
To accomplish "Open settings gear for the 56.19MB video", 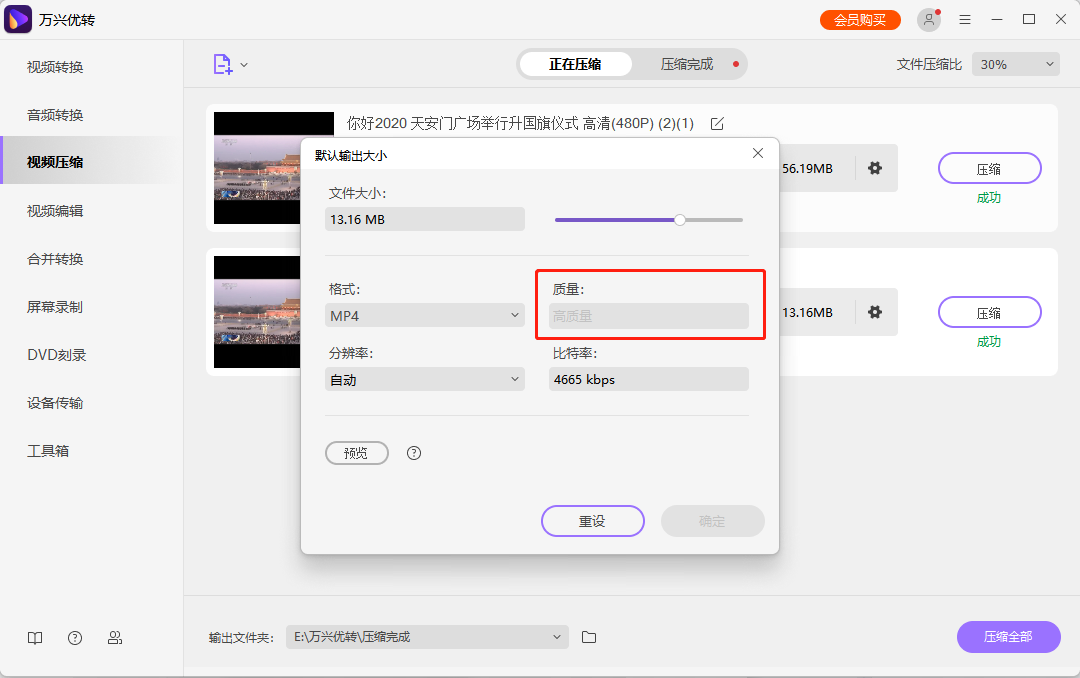I will coord(875,168).
